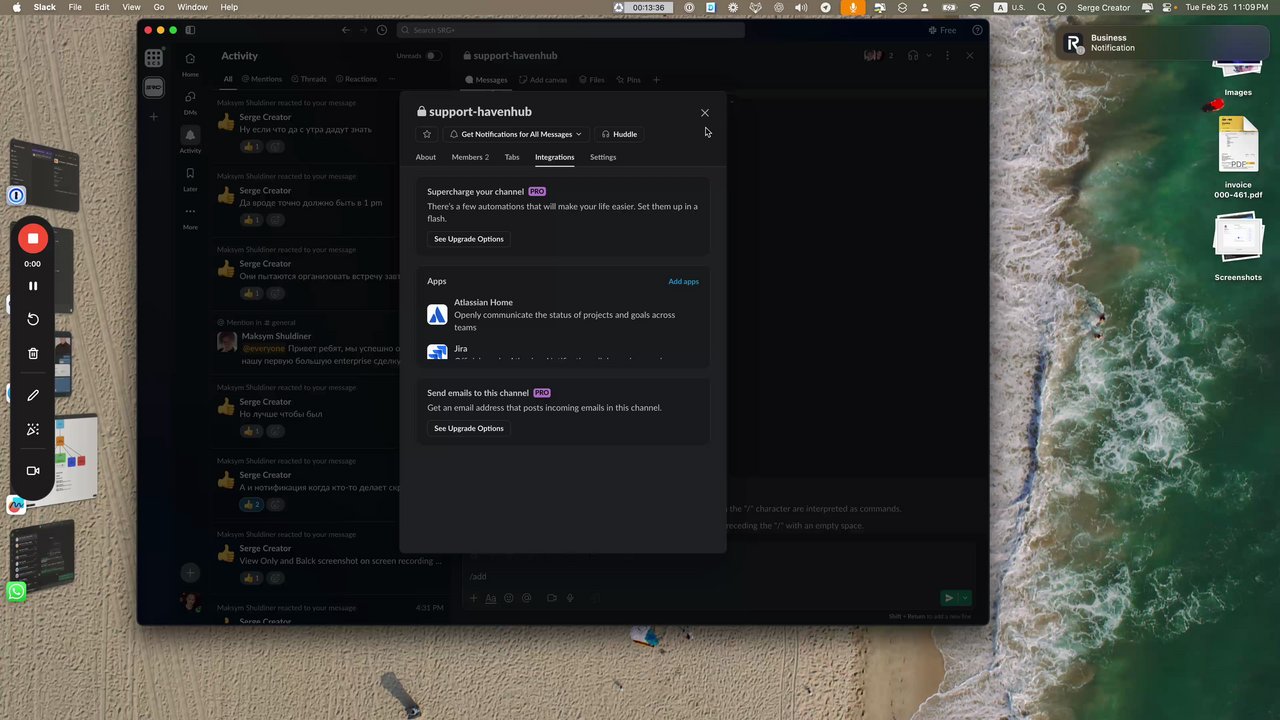Viewport: 1280px width, 720px height.
Task: Open More options in the Slack sidebar
Action: tap(190, 216)
